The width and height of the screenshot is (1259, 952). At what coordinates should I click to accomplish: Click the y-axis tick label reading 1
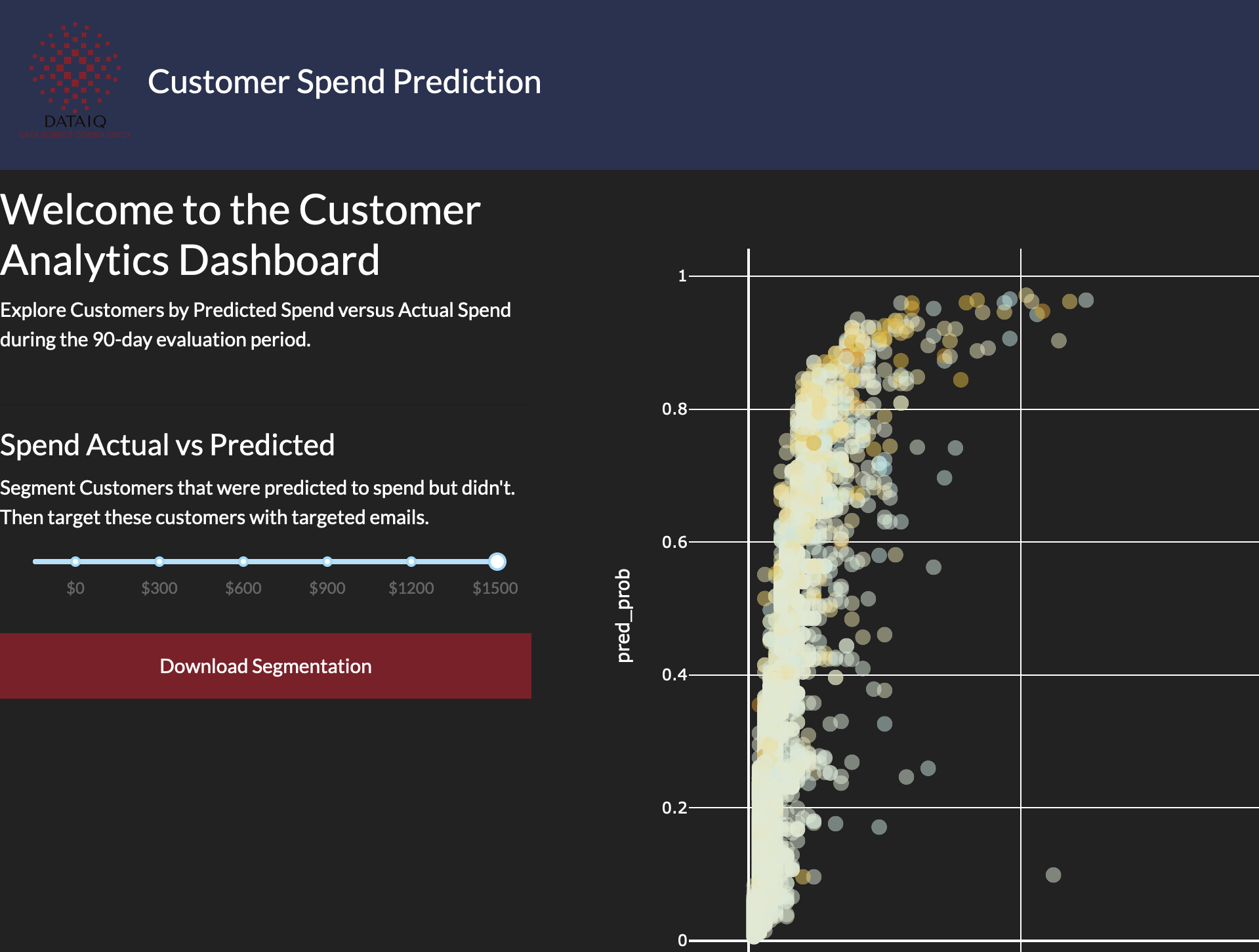(682, 276)
